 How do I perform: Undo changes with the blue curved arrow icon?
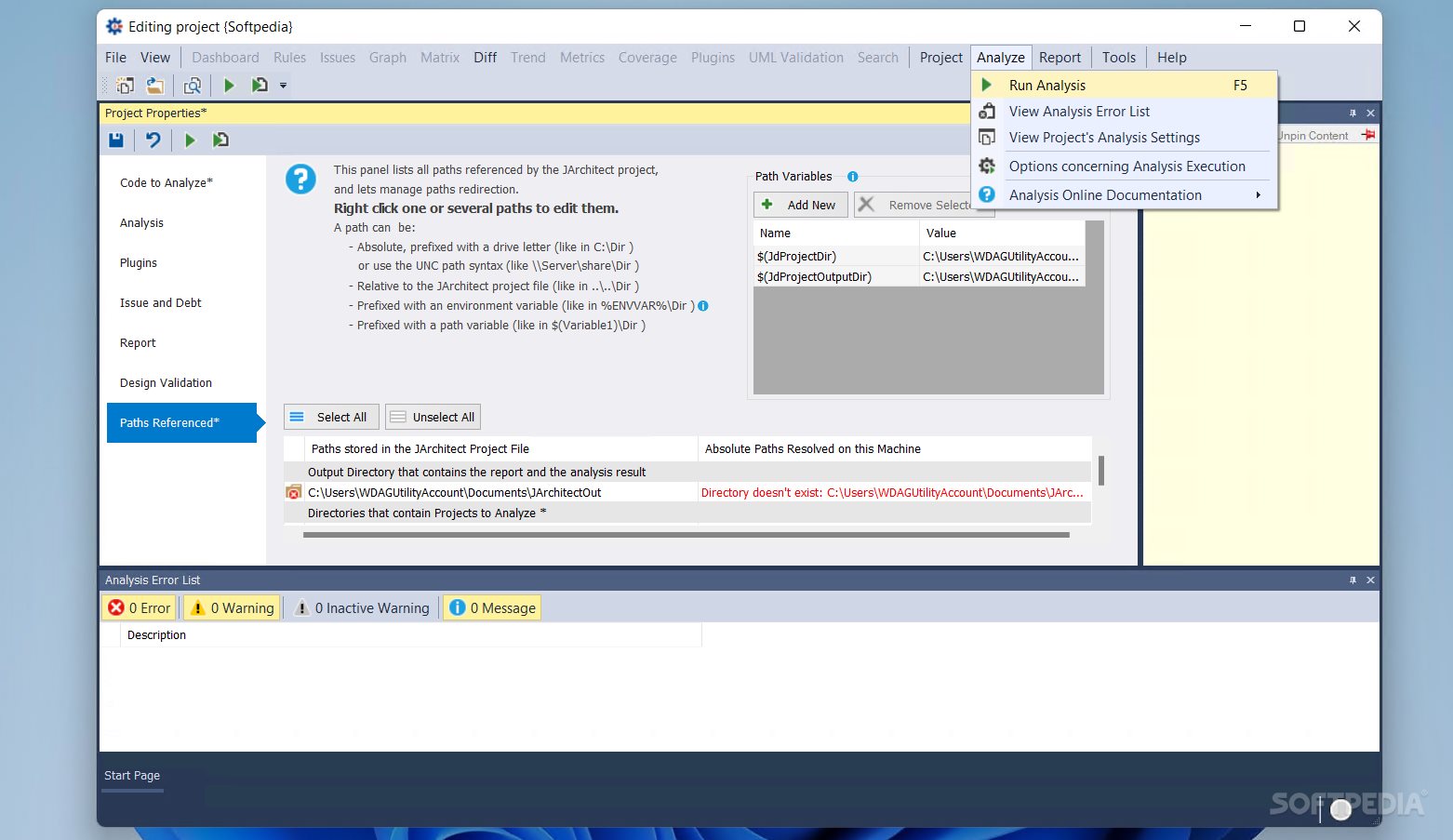coord(153,140)
